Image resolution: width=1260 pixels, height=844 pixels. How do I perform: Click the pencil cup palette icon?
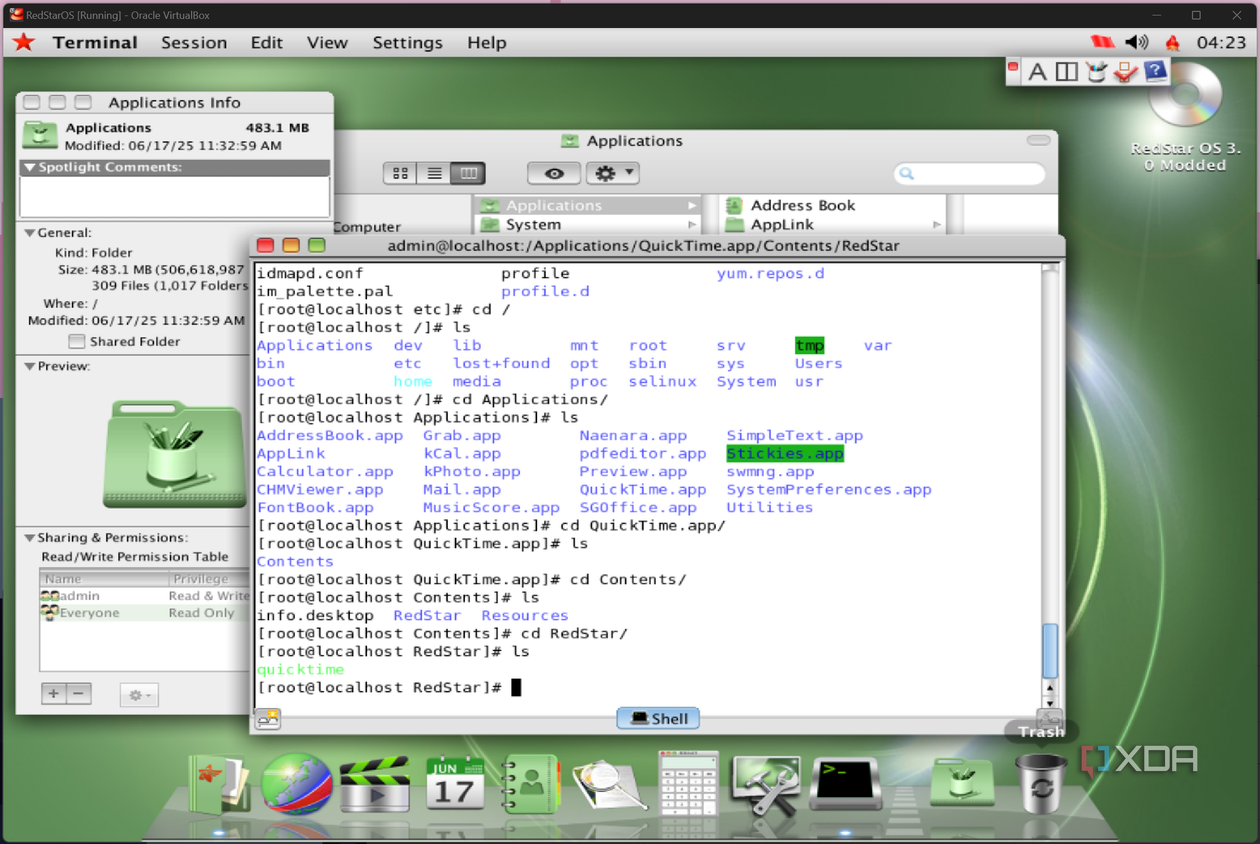coord(1096,71)
